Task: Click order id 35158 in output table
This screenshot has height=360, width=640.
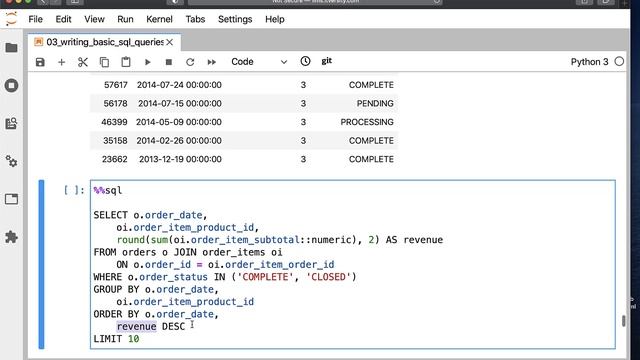Action: coord(115,141)
